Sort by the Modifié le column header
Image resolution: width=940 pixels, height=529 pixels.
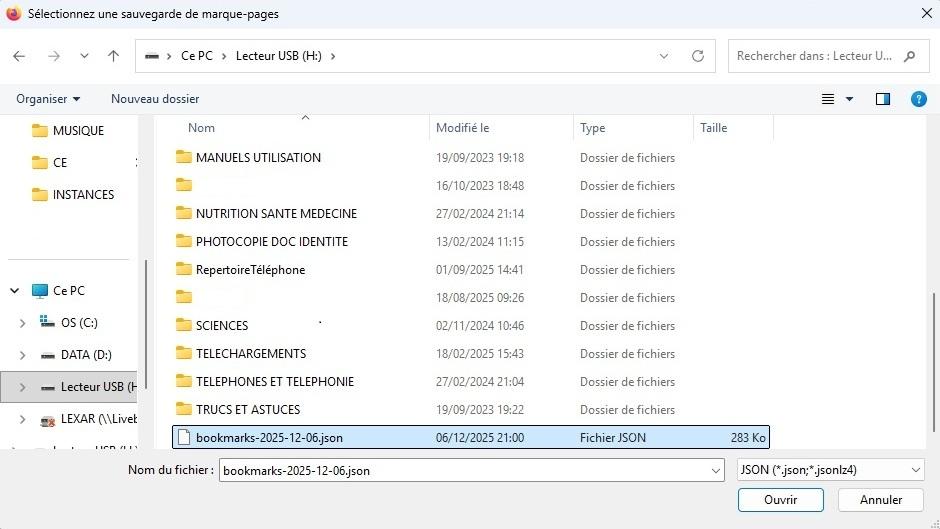(x=462, y=128)
